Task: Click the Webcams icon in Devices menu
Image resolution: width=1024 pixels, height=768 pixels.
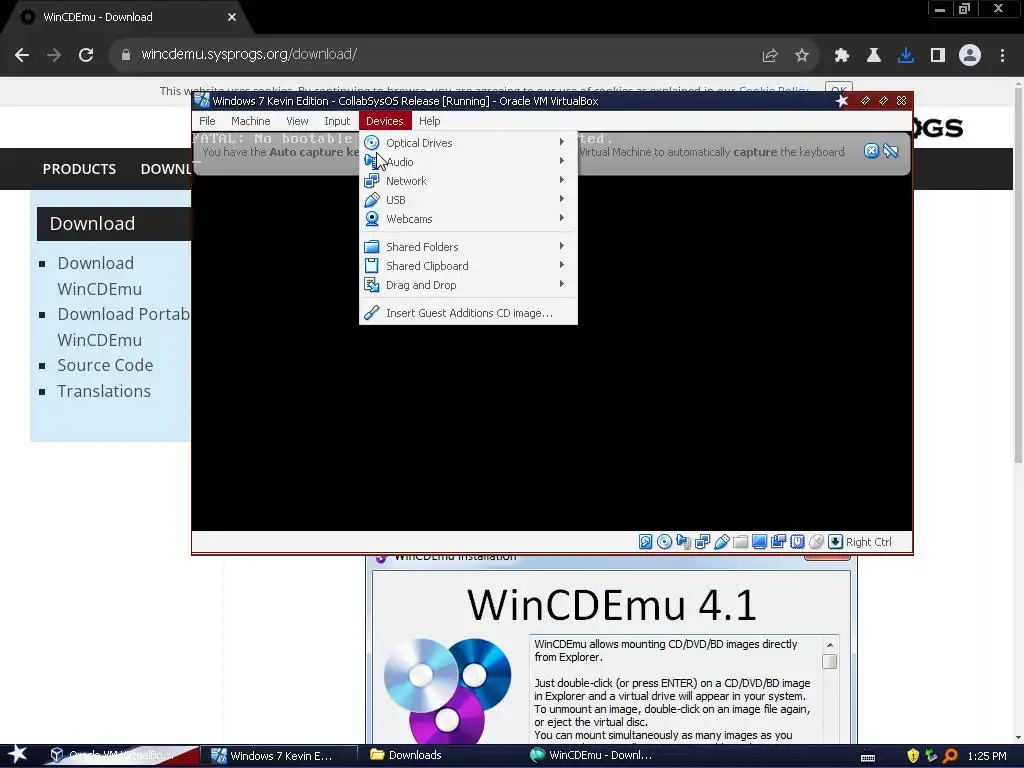Action: (x=372, y=219)
